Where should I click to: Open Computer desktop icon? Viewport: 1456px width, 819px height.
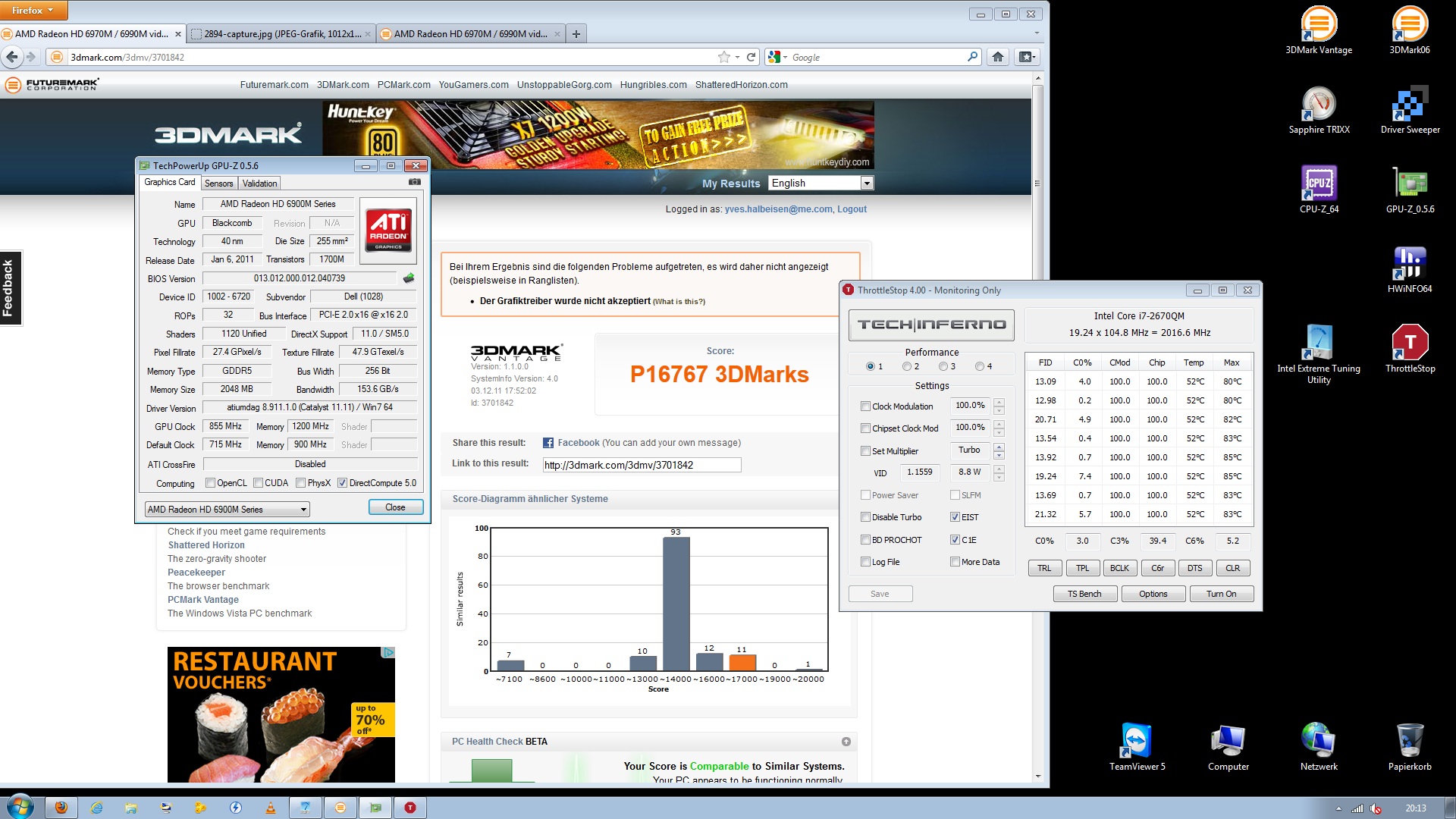click(1228, 747)
